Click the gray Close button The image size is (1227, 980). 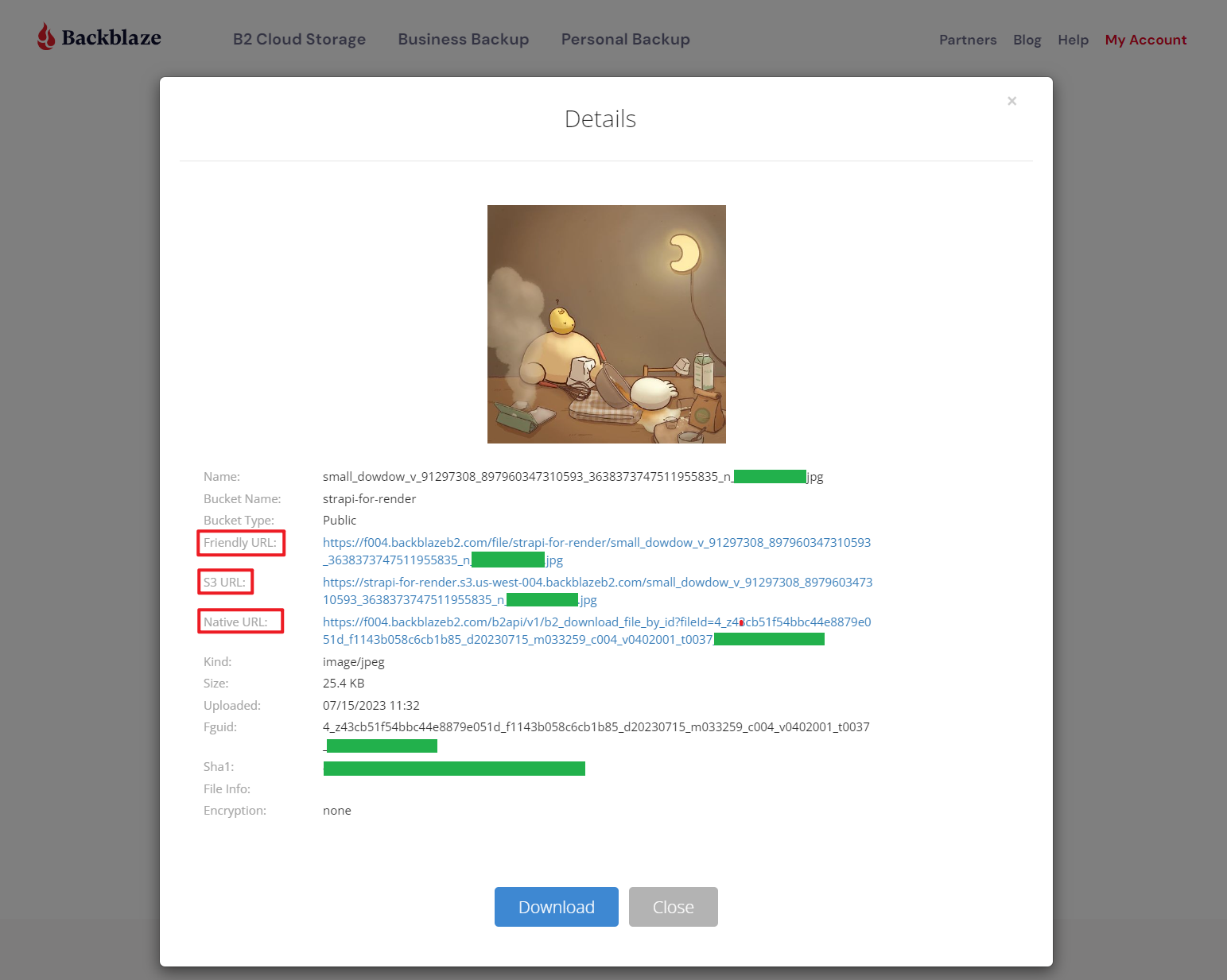[x=674, y=907]
